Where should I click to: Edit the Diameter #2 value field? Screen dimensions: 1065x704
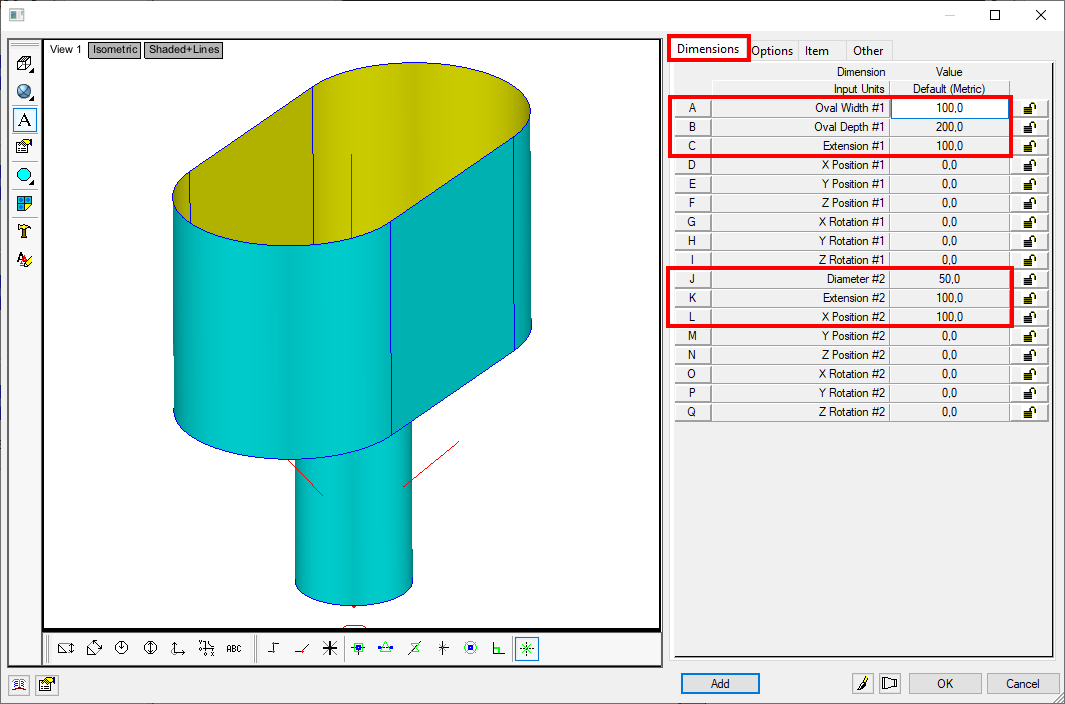948,278
